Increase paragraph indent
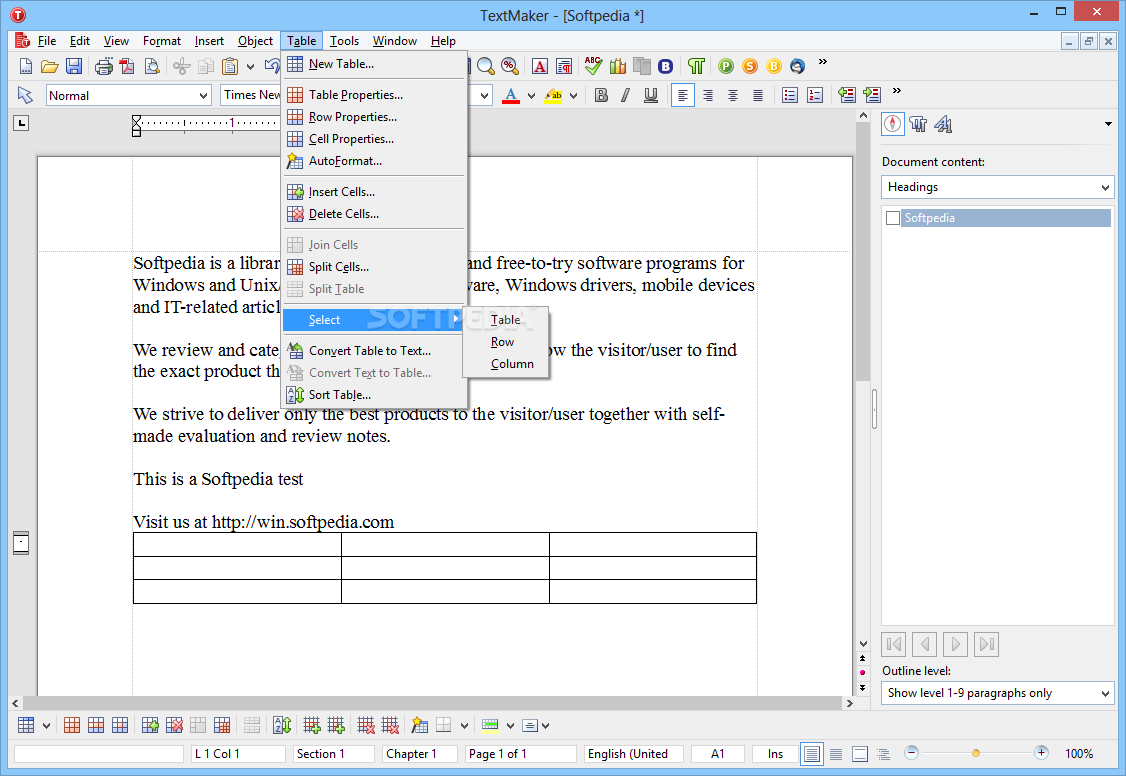Screen dimensions: 1126x776 click(x=872, y=95)
